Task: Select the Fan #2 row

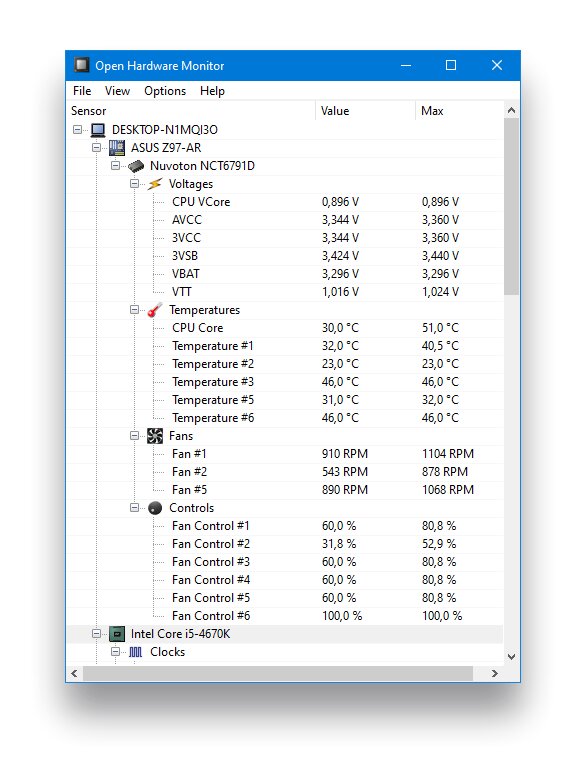Action: [285, 472]
